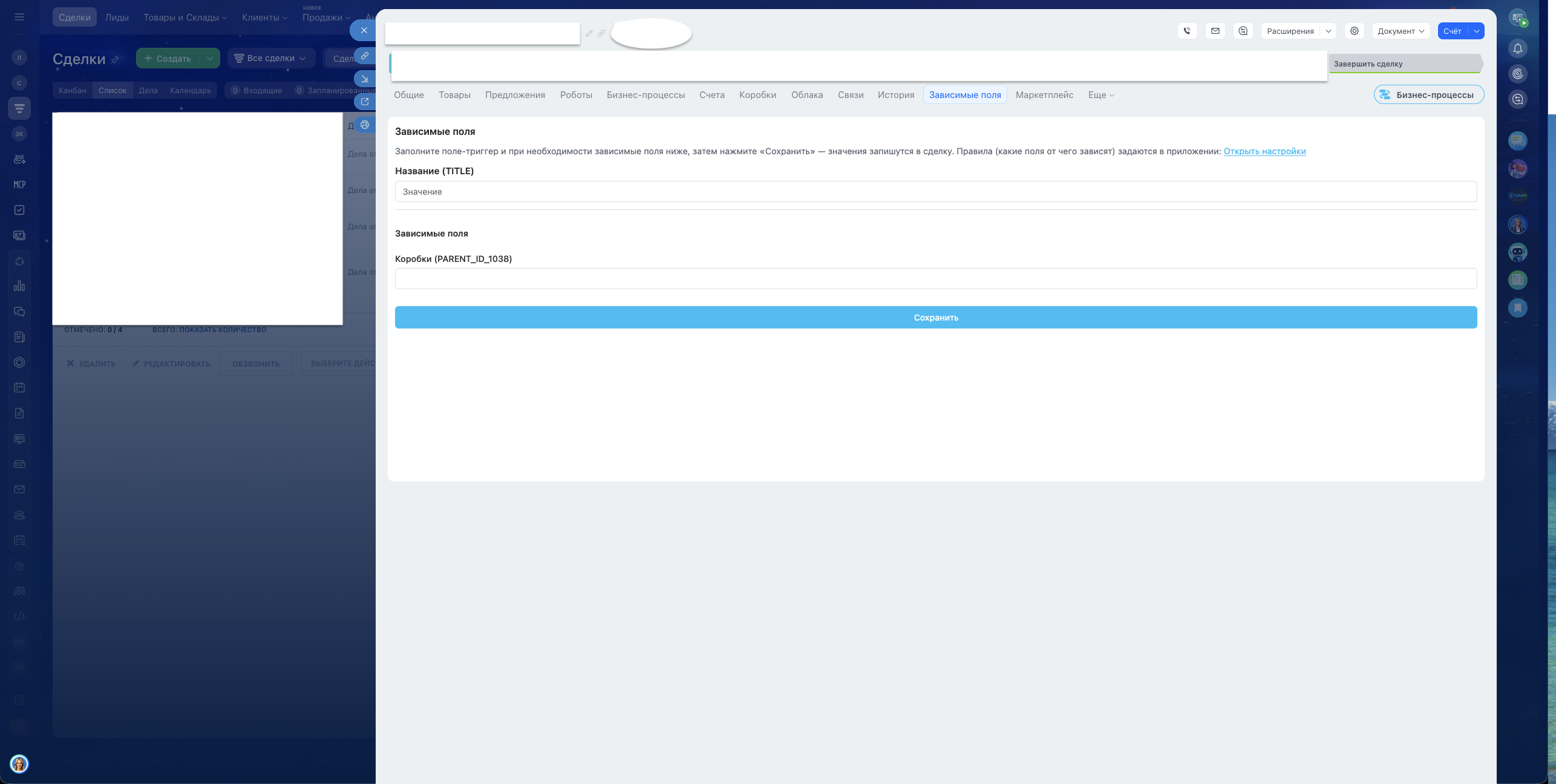
Task: Click the phone call icon in deal header
Action: [1187, 31]
